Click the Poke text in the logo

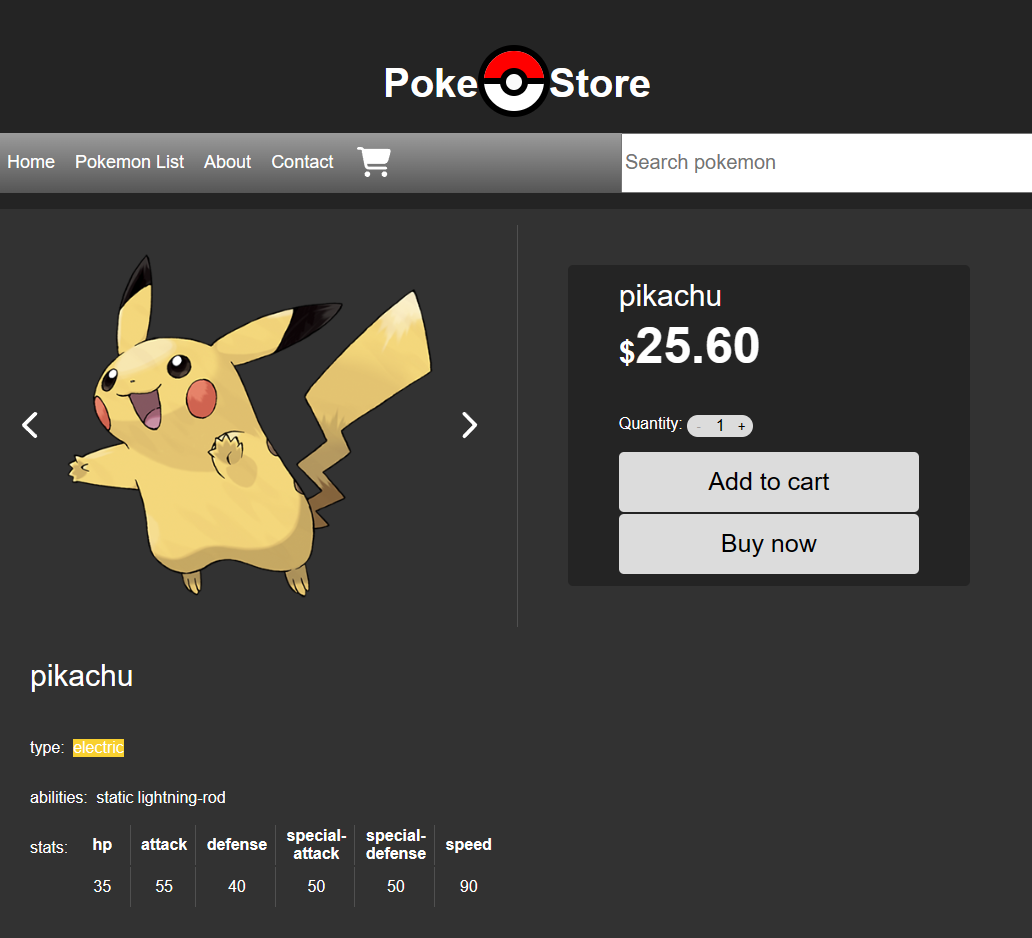point(430,84)
